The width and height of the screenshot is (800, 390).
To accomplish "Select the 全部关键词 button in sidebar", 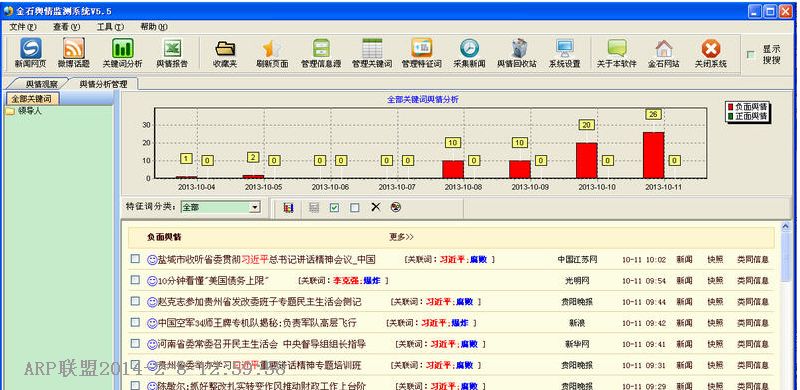I will (x=32, y=98).
